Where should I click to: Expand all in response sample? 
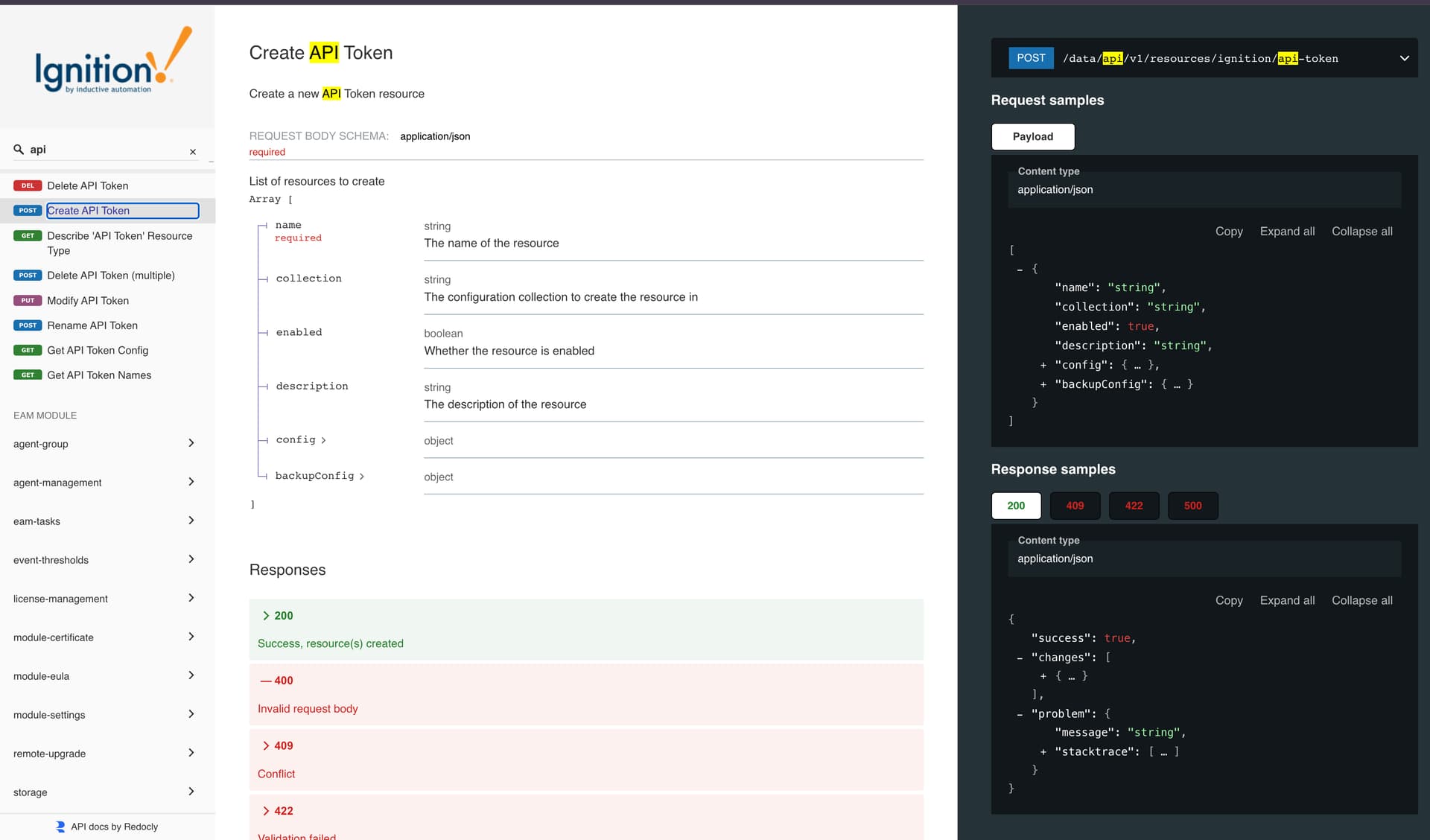1287,601
